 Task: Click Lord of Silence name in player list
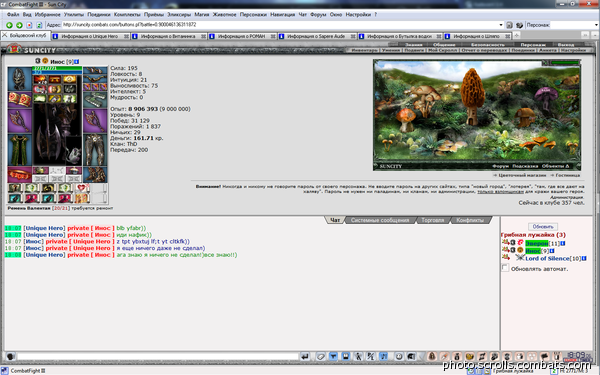click(547, 259)
